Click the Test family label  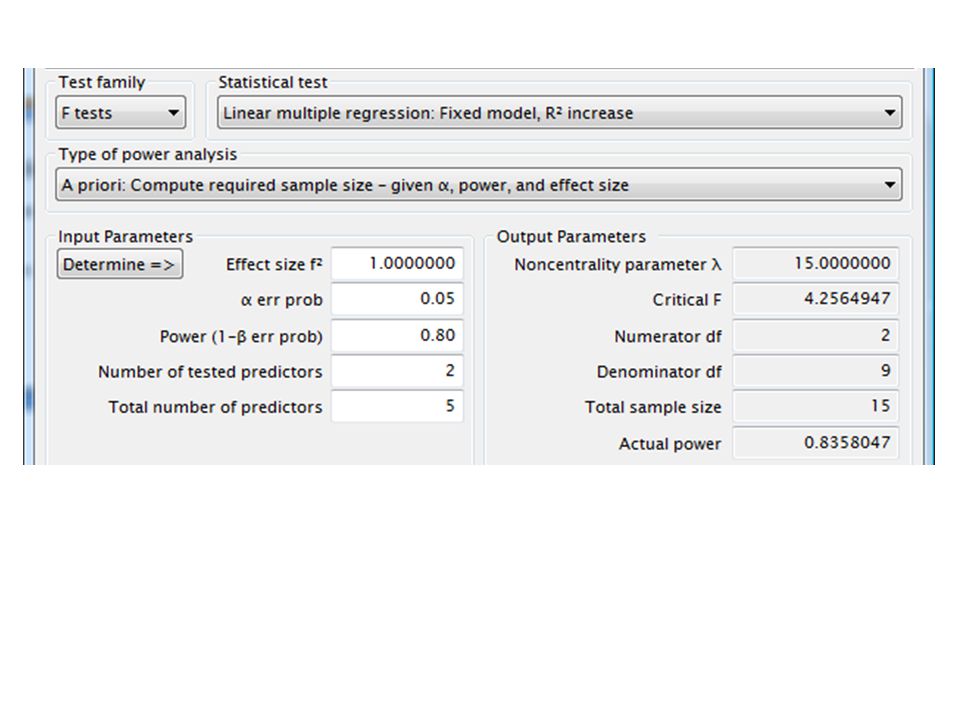[102, 83]
